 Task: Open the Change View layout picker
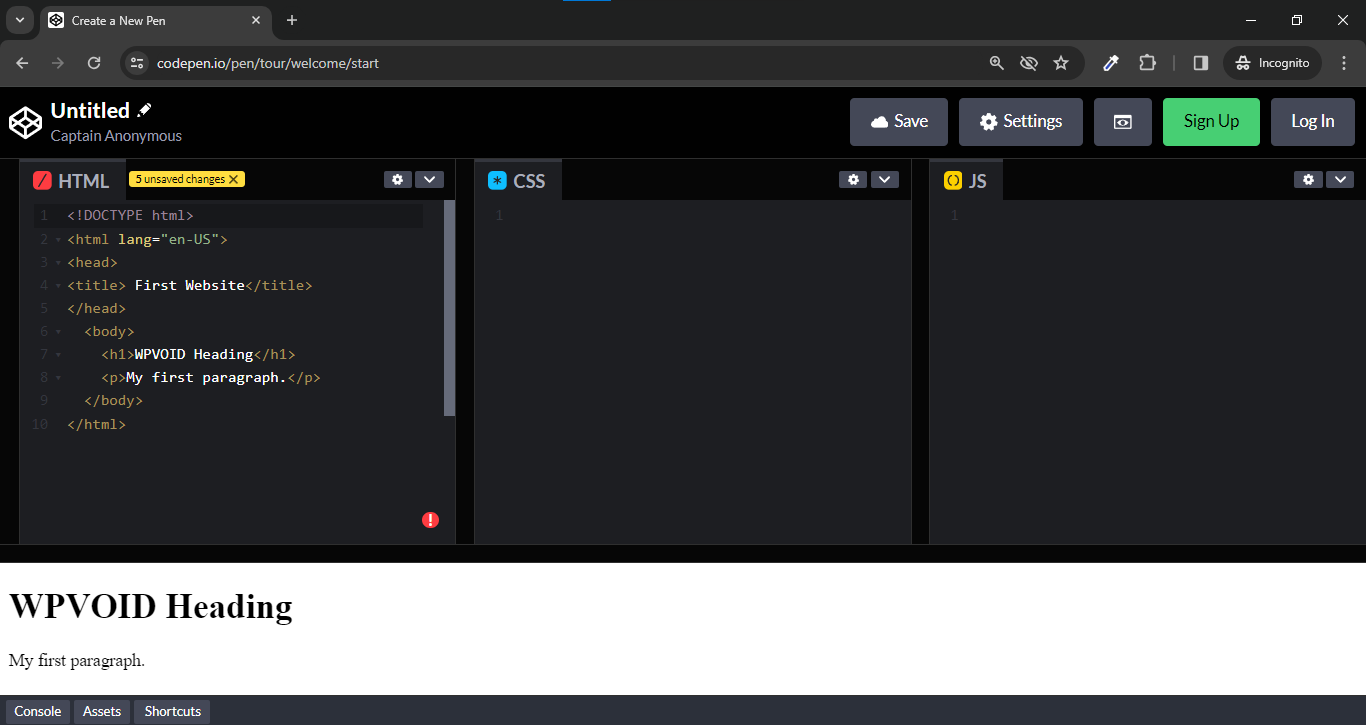[1122, 121]
